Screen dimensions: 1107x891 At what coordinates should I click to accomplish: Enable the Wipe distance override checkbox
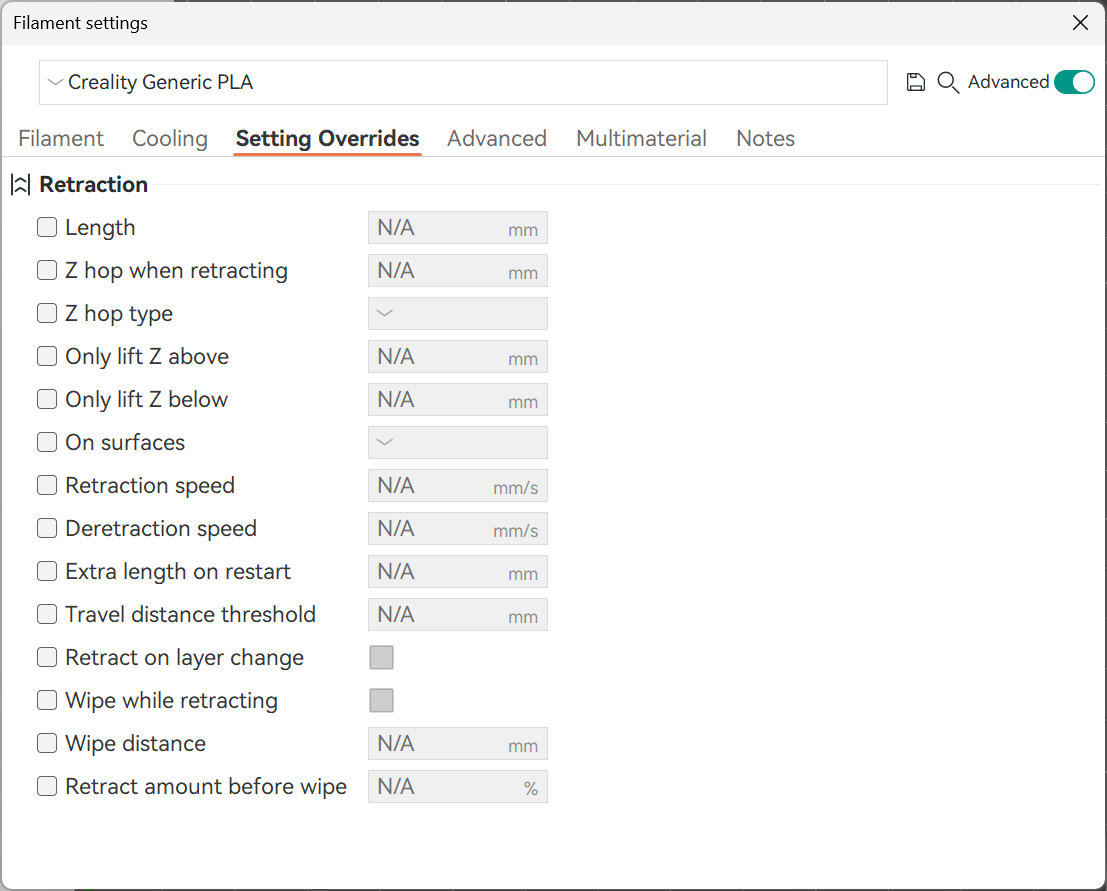(47, 744)
